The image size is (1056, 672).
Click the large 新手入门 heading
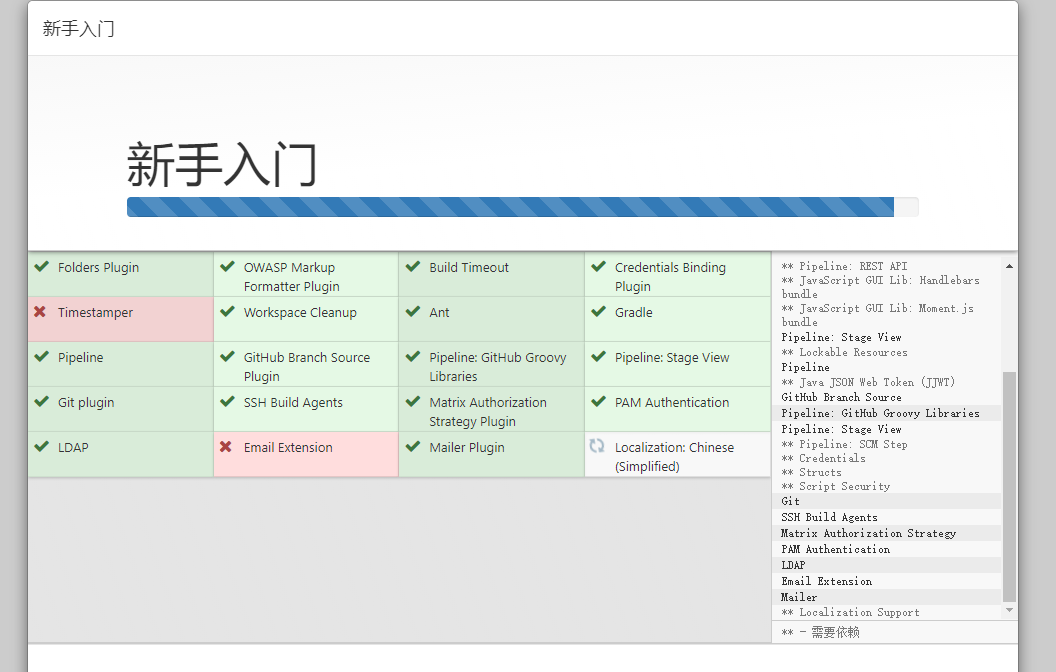point(222,165)
